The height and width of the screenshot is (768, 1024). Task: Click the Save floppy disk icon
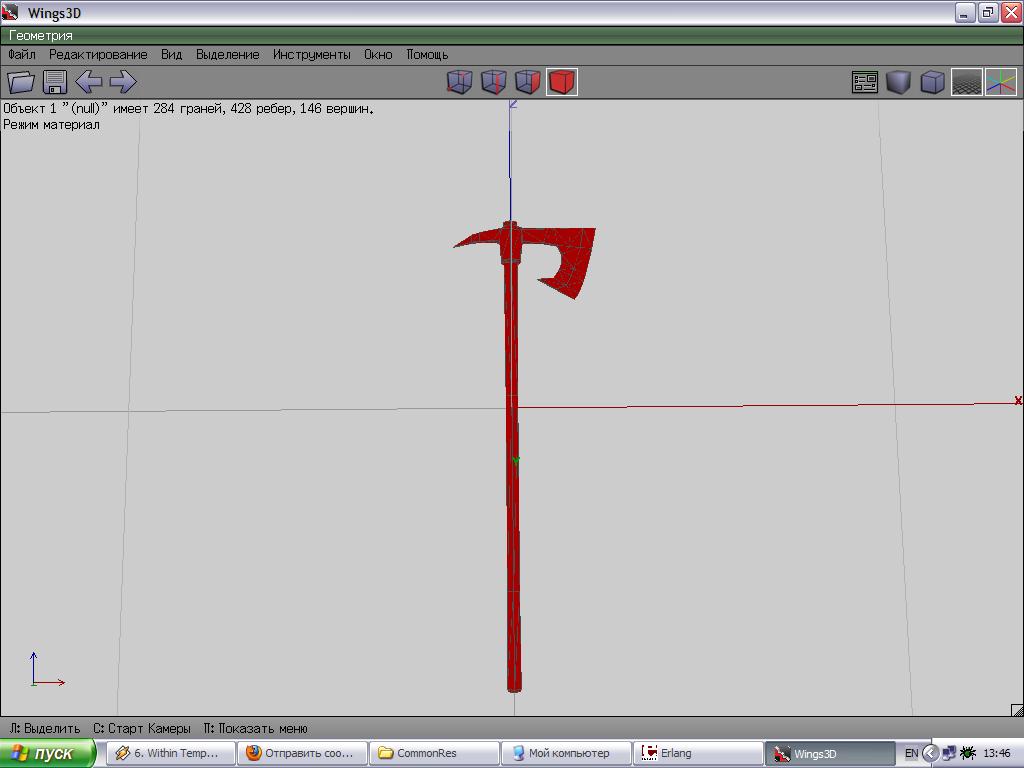(x=55, y=82)
